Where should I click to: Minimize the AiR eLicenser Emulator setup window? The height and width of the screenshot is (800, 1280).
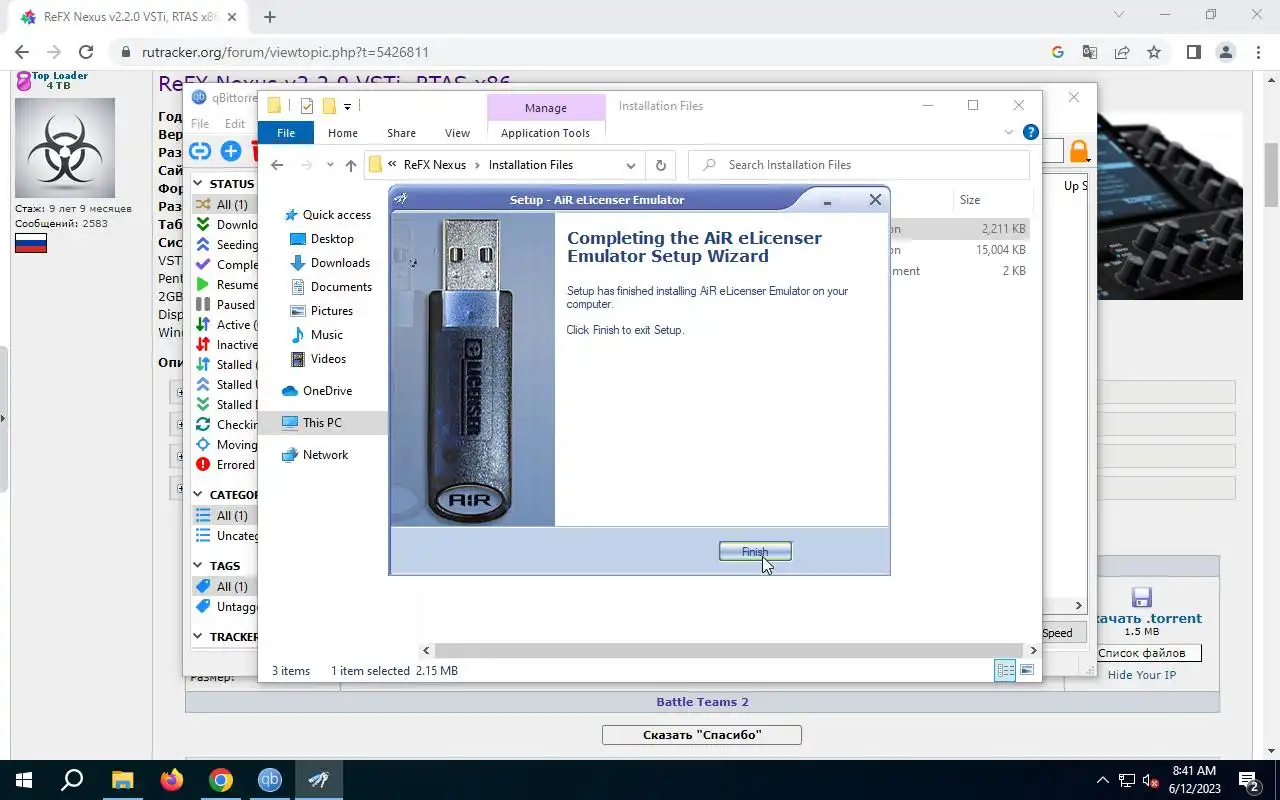(x=828, y=200)
